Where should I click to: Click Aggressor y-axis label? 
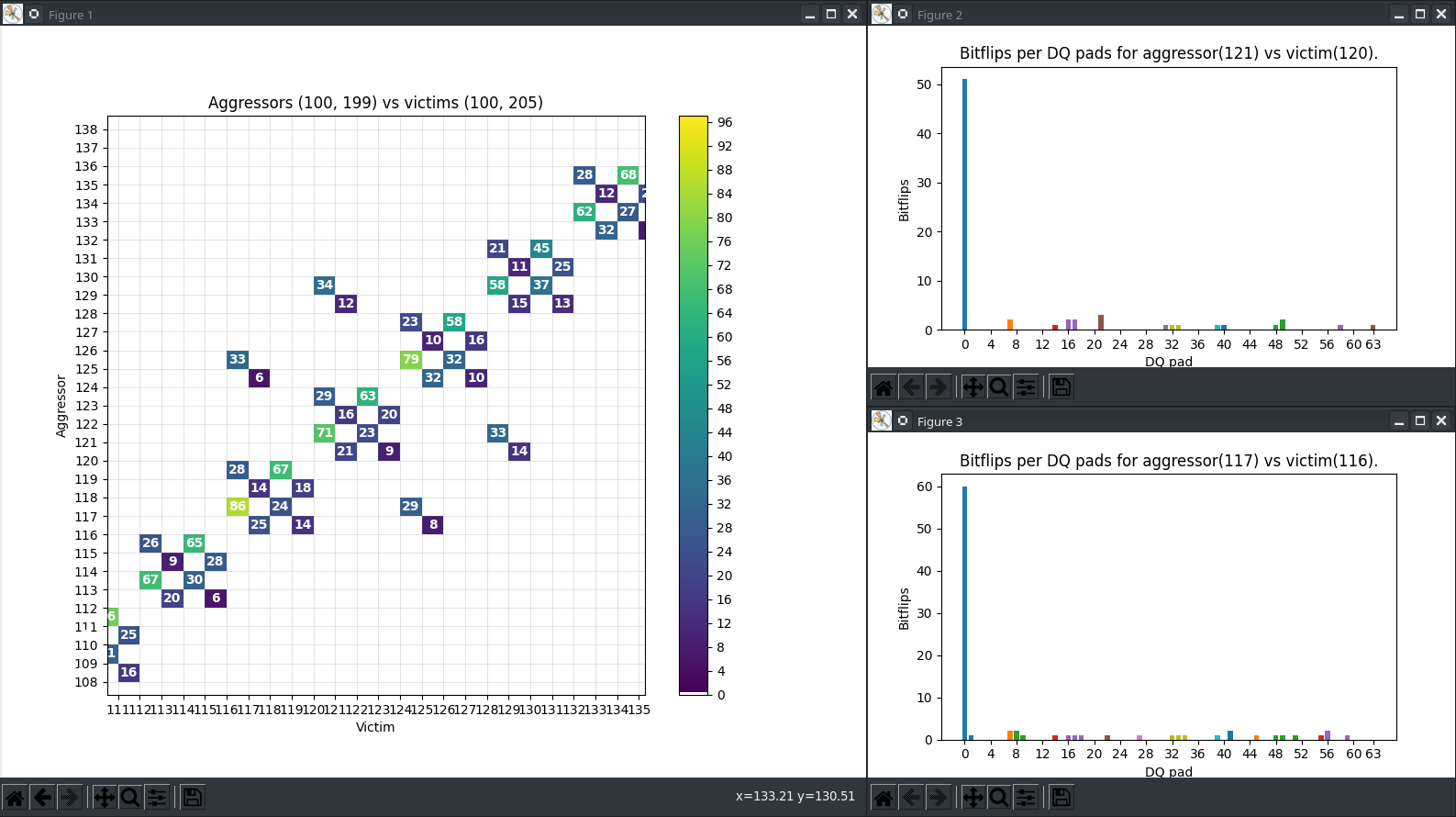point(61,406)
